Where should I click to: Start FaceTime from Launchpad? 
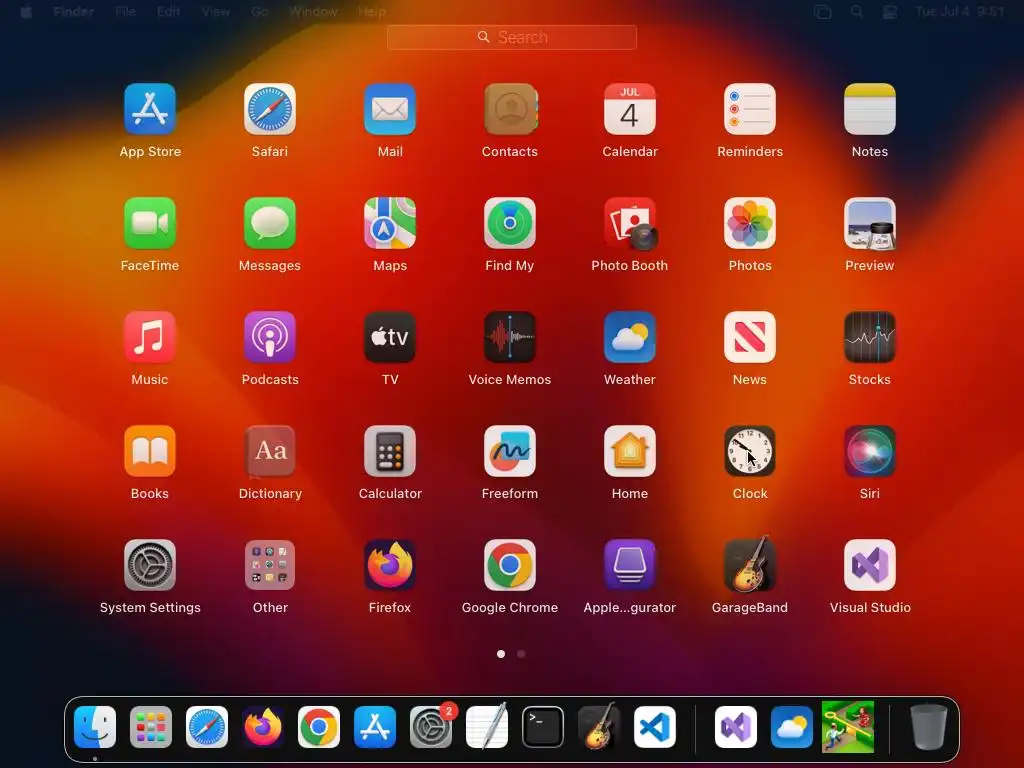[x=150, y=223]
